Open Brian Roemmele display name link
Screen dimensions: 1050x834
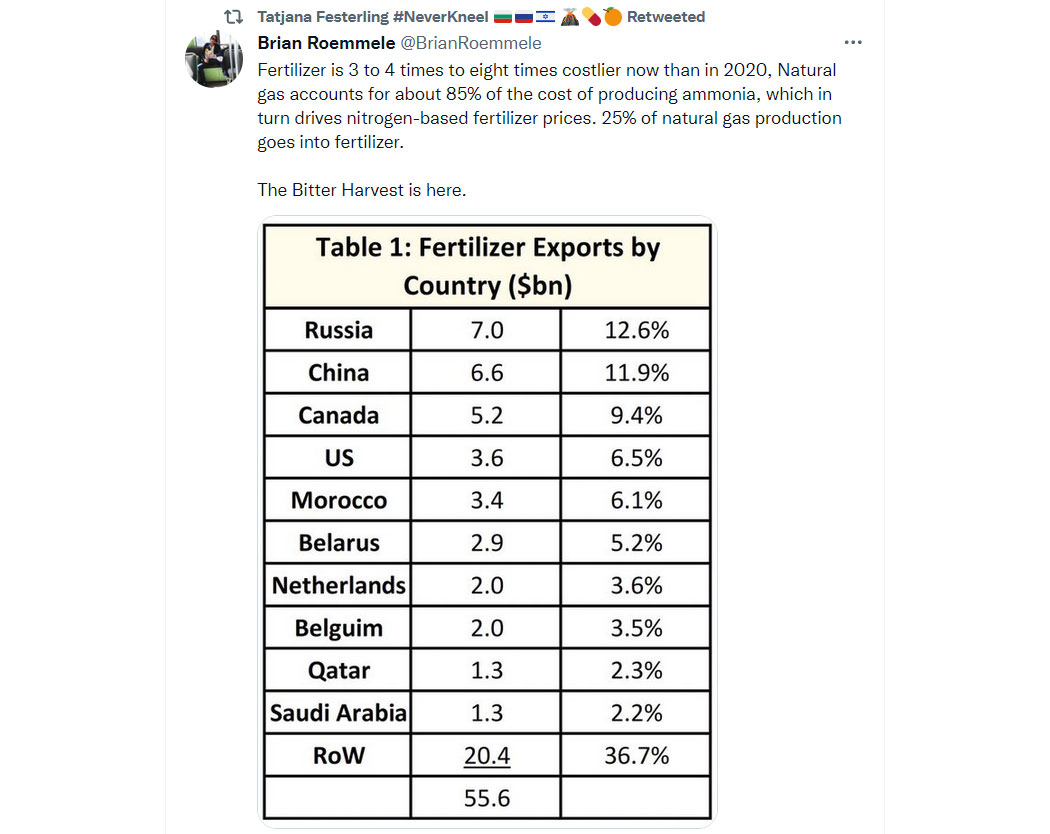click(x=326, y=43)
